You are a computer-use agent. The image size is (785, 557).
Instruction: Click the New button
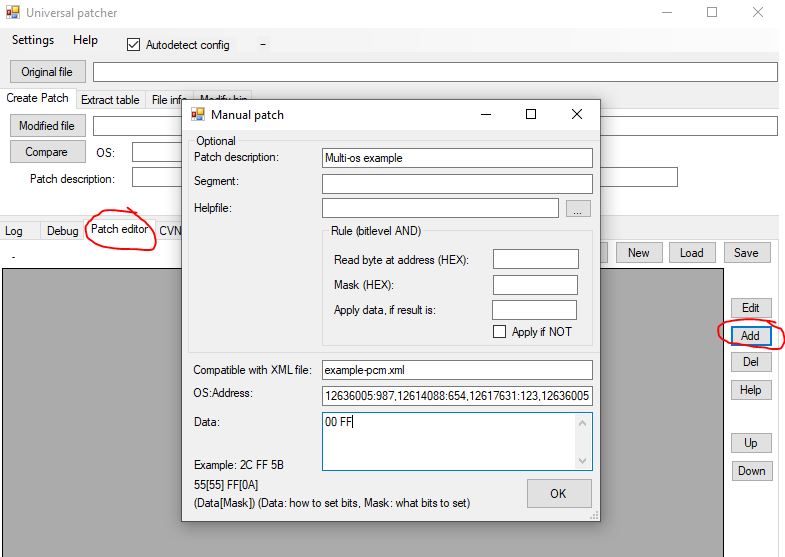639,253
